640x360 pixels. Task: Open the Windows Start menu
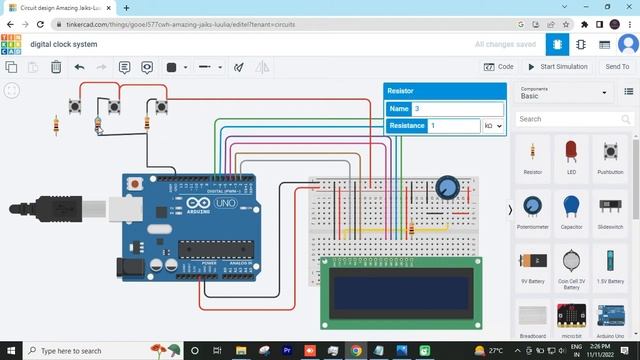[11, 351]
